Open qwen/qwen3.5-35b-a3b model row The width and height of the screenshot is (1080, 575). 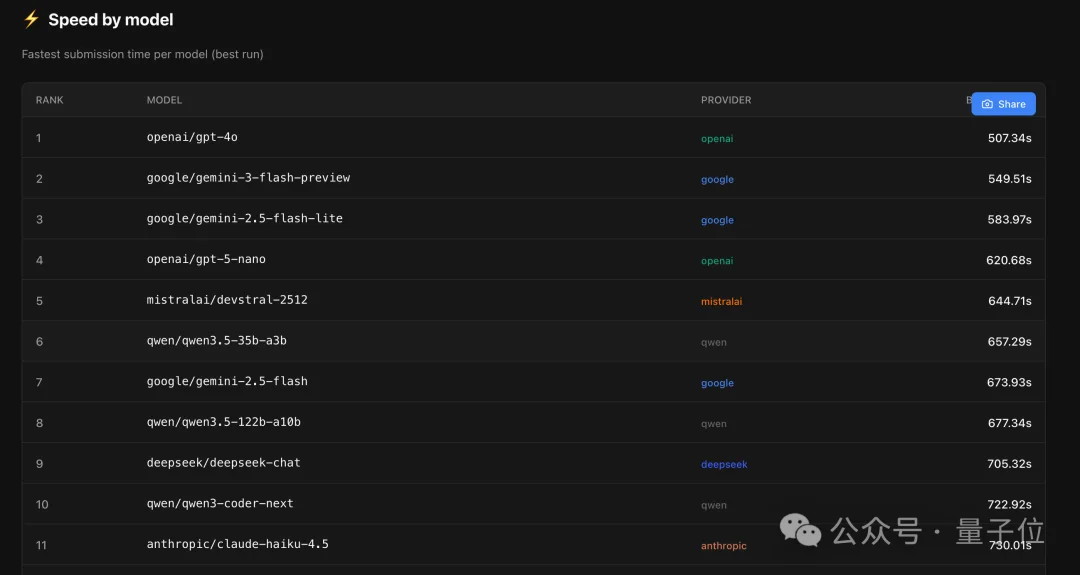(x=217, y=341)
